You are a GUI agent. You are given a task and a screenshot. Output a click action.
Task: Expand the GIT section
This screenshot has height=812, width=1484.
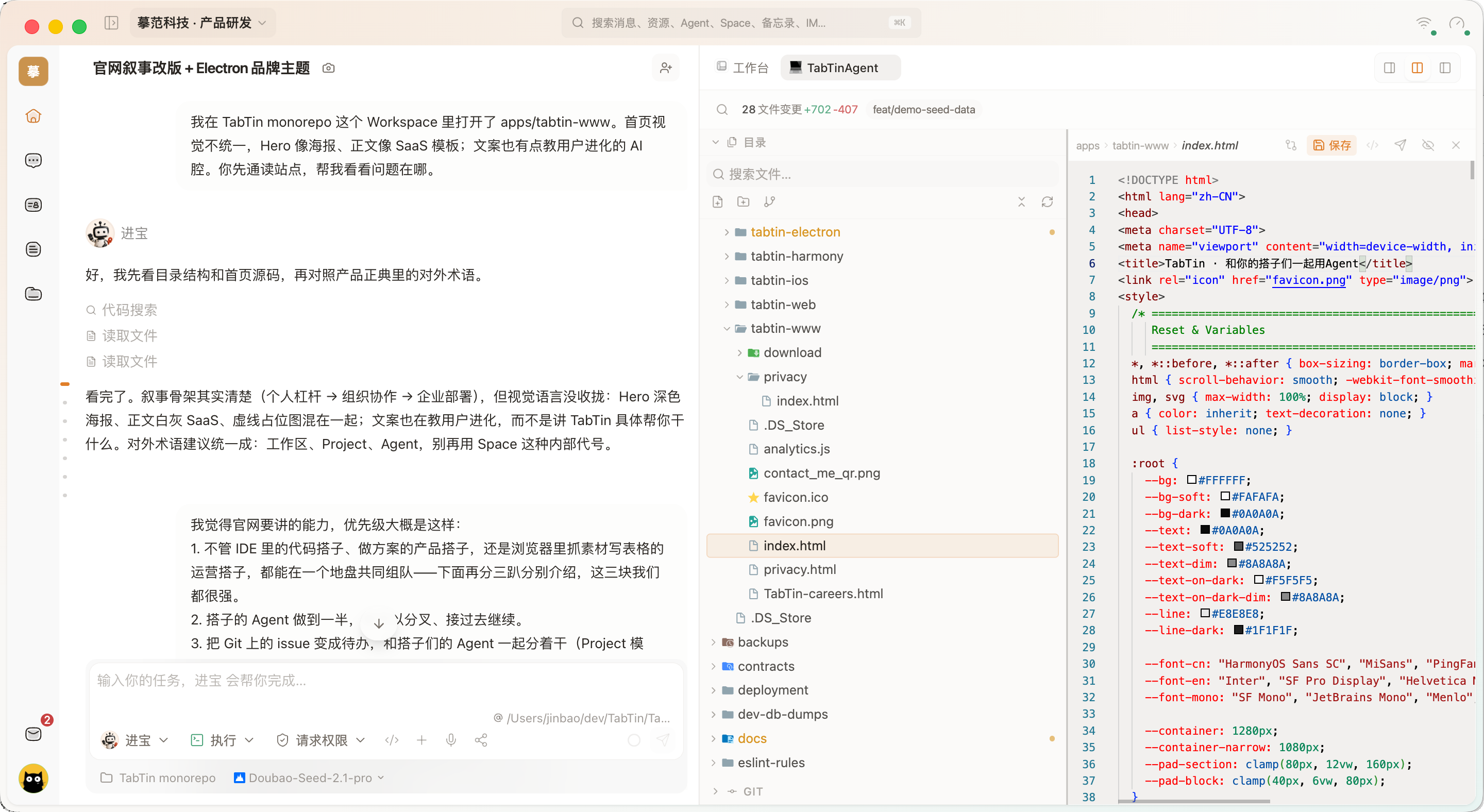(715, 791)
